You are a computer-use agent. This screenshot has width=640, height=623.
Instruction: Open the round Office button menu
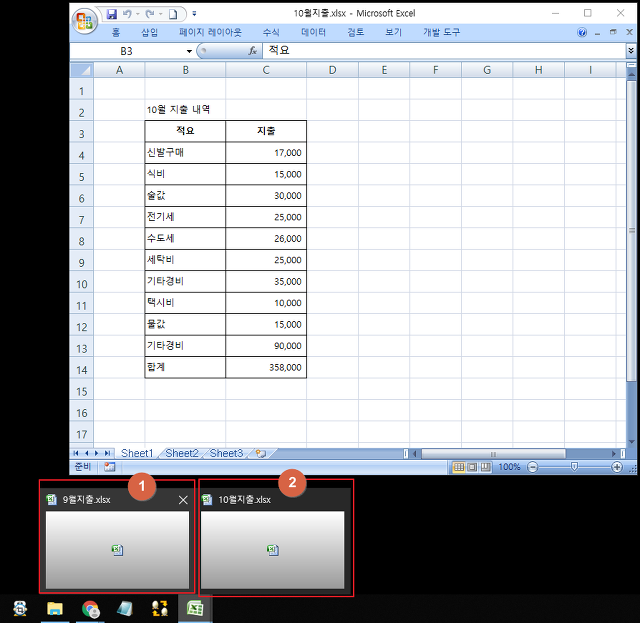[x=85, y=20]
